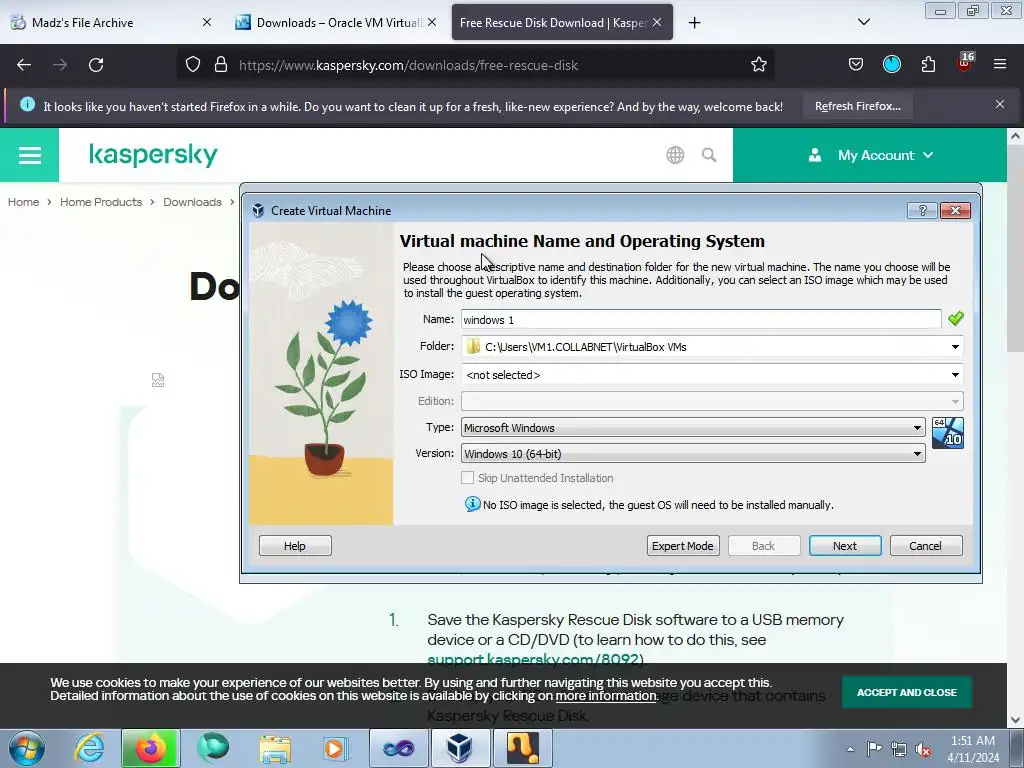Image resolution: width=1024 pixels, height=768 pixels.
Task: Switch to Firefox in the taskbar
Action: [150, 748]
